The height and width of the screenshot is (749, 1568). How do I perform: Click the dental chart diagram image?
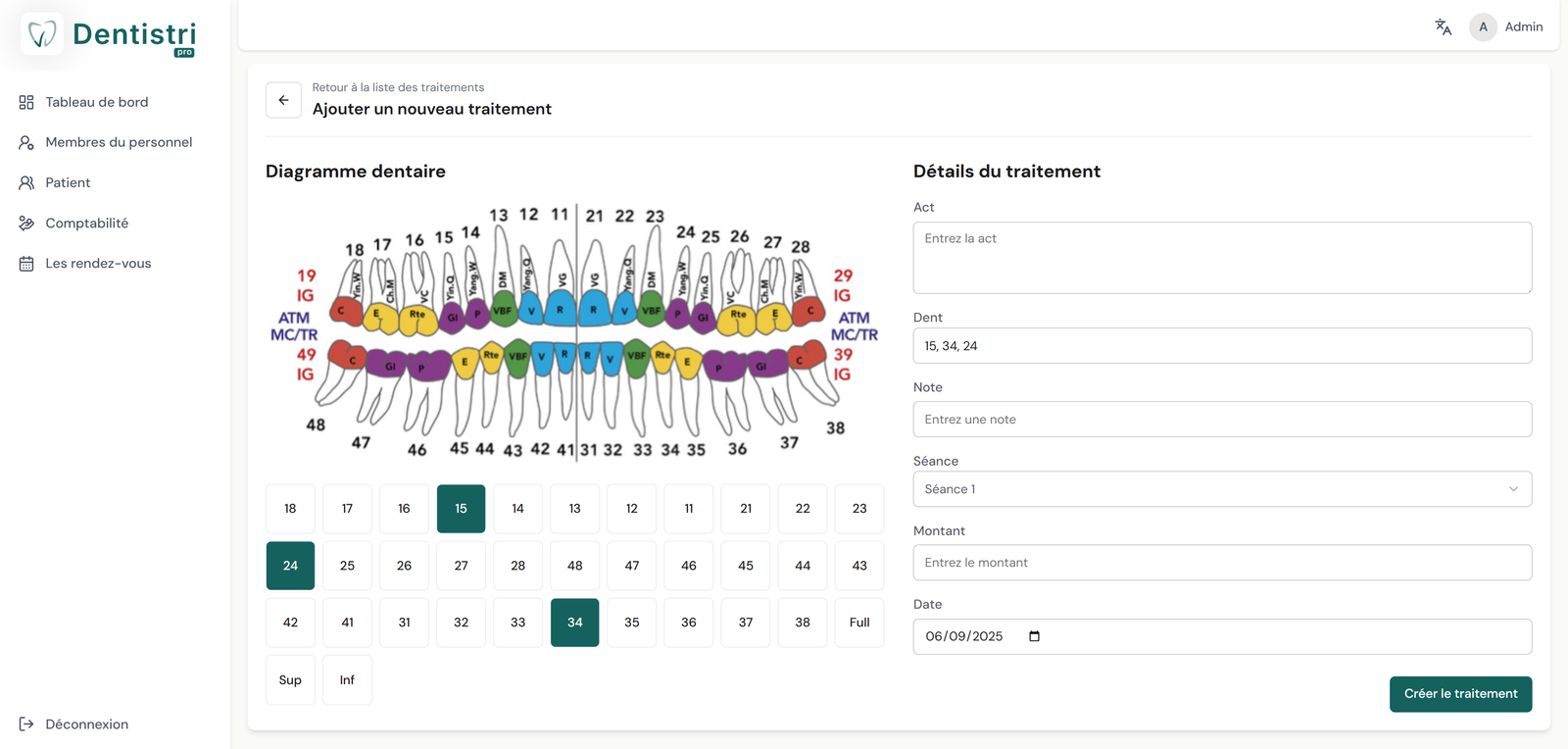pos(574,333)
